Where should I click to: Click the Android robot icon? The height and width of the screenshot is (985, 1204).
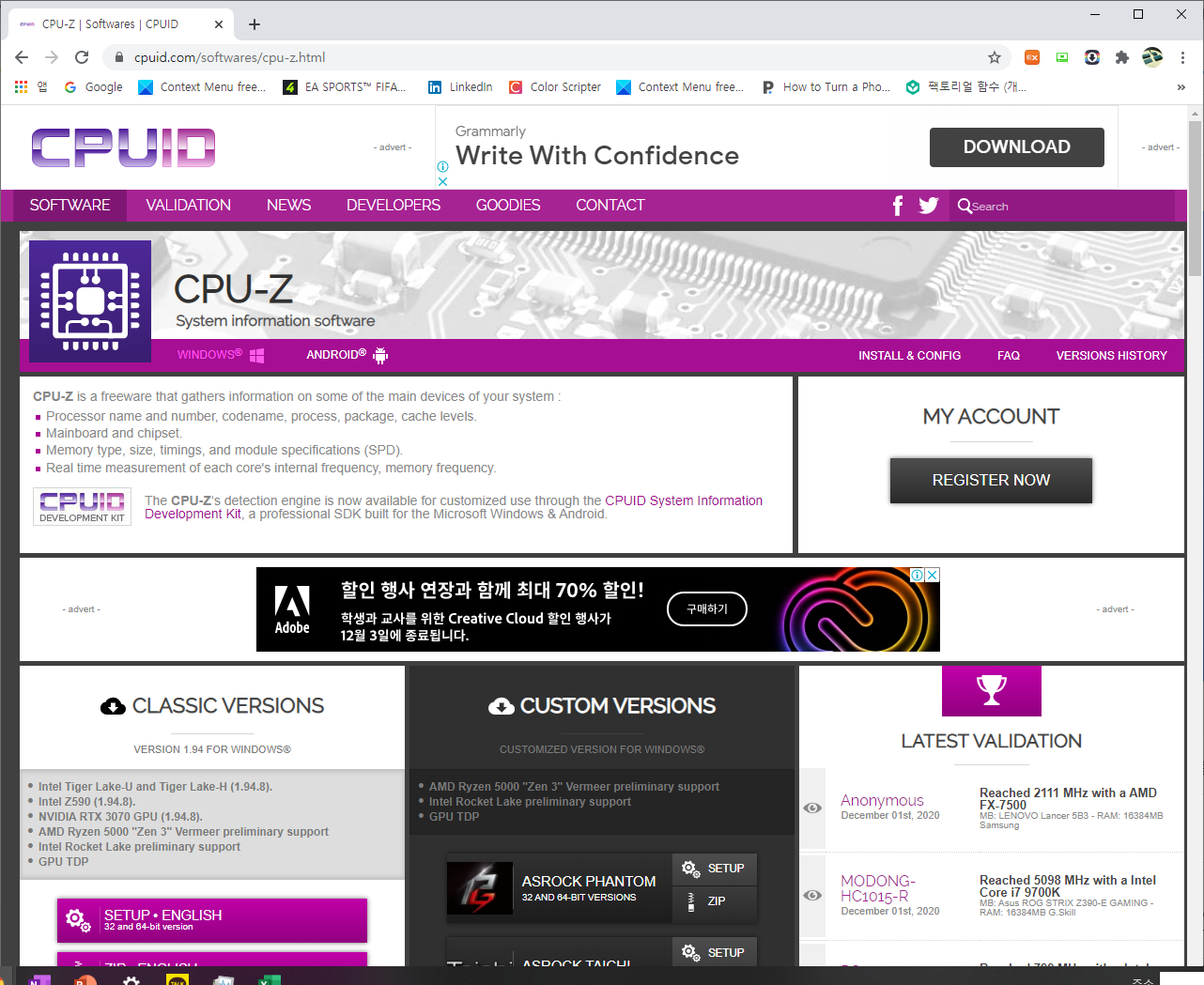380,355
